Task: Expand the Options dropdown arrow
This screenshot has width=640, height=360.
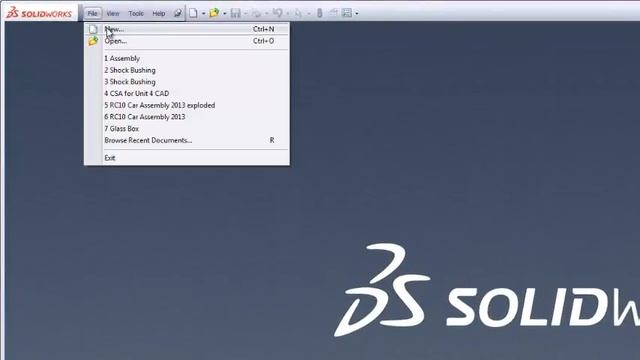Action: (x=357, y=13)
